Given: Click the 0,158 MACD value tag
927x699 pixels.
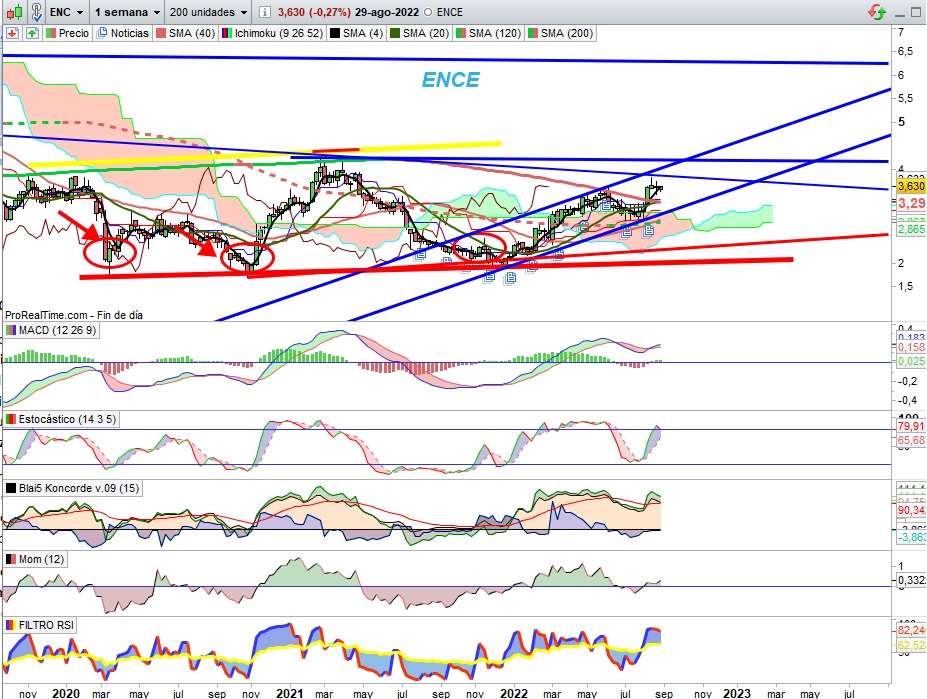Looking at the screenshot, I should (910, 348).
